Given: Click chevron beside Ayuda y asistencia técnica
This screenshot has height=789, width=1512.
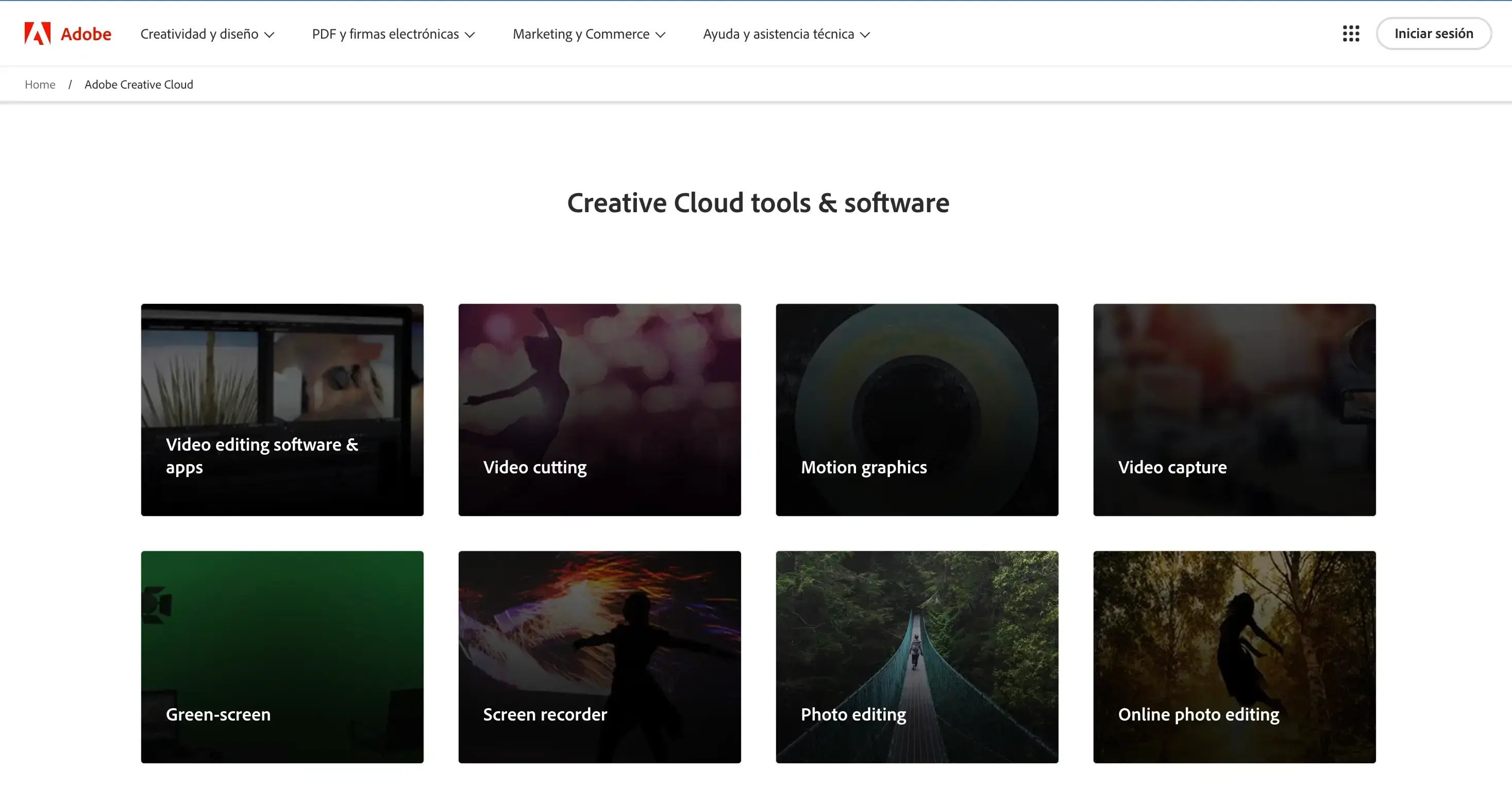Looking at the screenshot, I should point(865,35).
